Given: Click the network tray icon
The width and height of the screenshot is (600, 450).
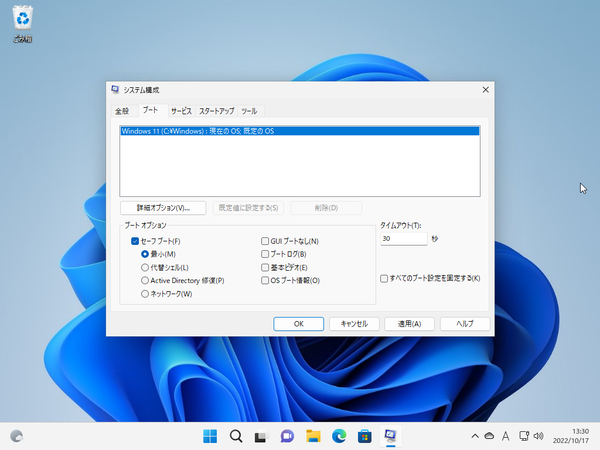Looking at the screenshot, I should (x=524, y=436).
